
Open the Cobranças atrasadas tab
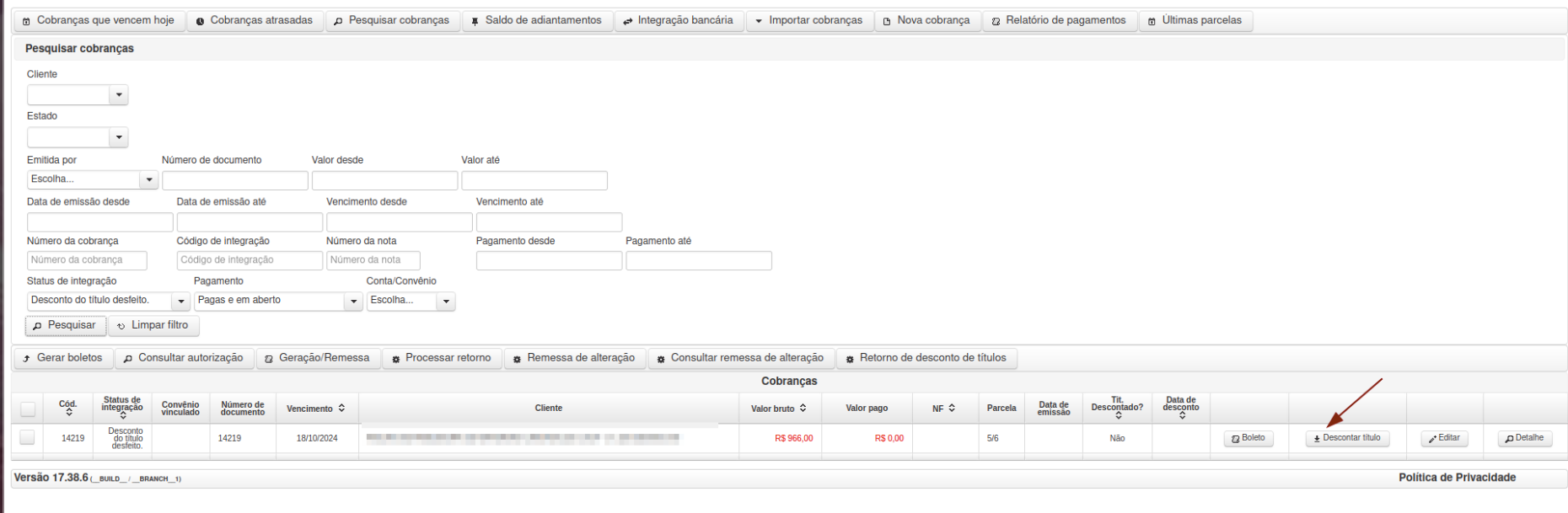pyautogui.click(x=255, y=20)
